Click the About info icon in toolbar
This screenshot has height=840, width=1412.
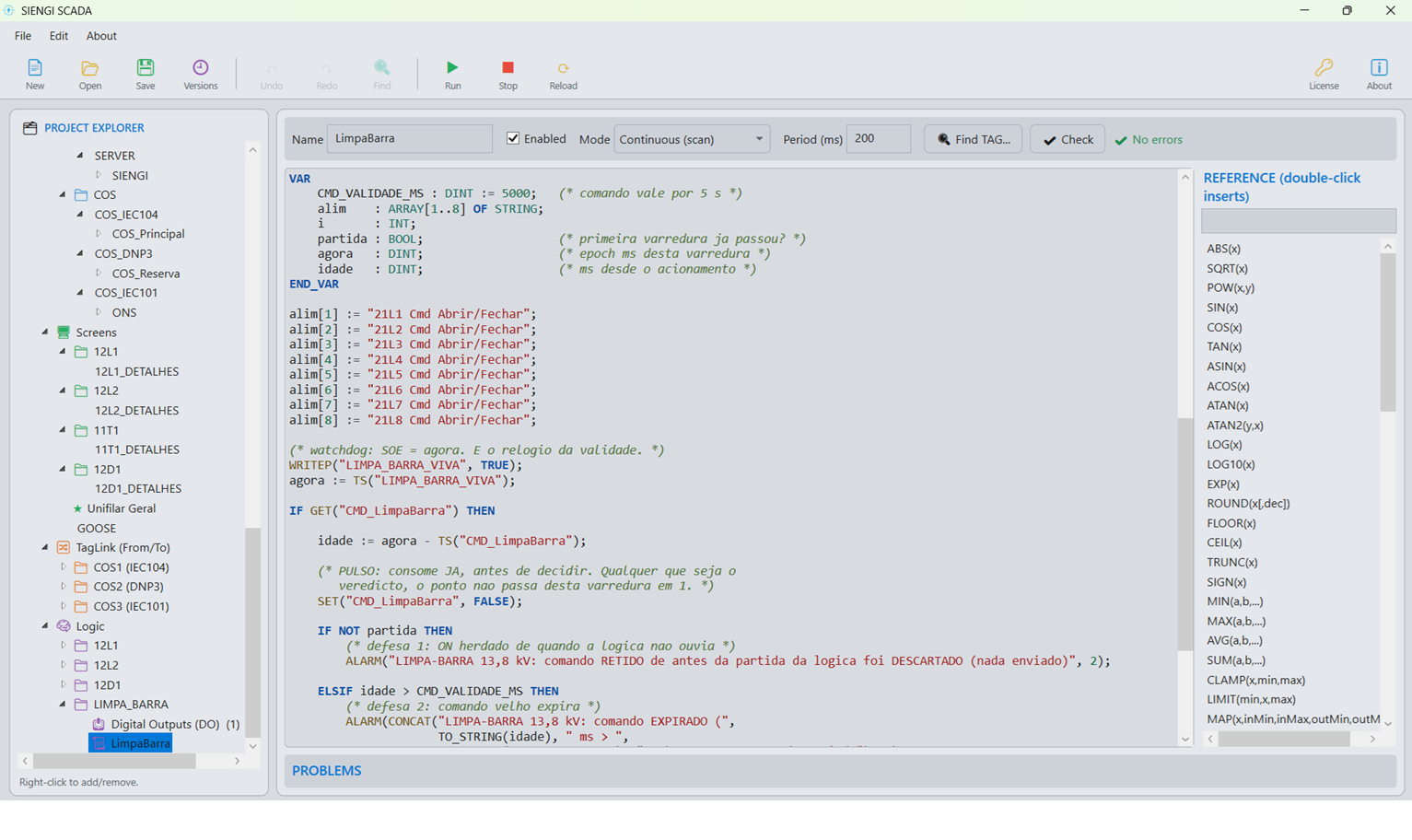[x=1379, y=67]
